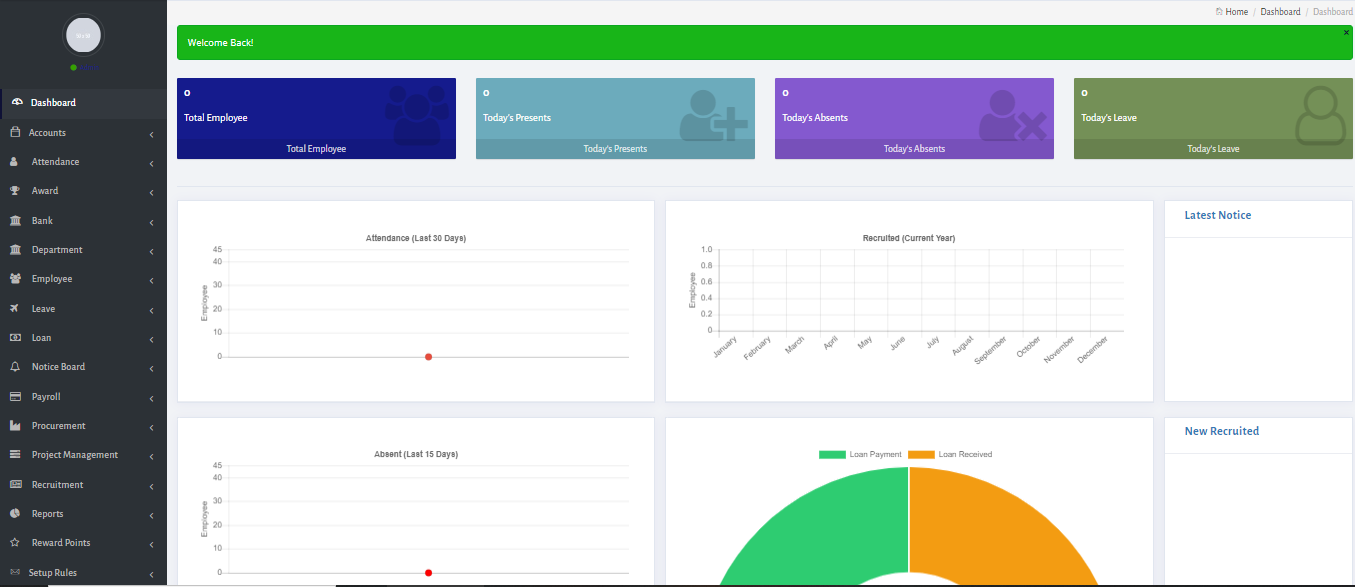Image resolution: width=1355 pixels, height=587 pixels.
Task: Dismiss the Welcome Back alert
Action: coord(1346,33)
